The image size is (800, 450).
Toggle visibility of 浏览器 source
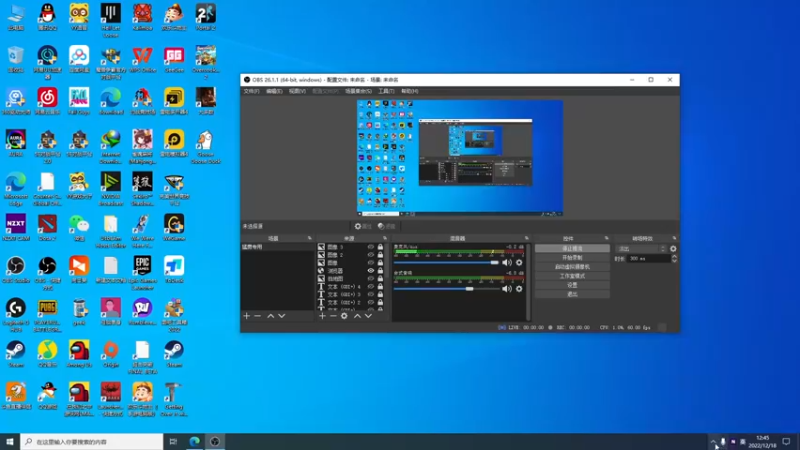tap(371, 270)
